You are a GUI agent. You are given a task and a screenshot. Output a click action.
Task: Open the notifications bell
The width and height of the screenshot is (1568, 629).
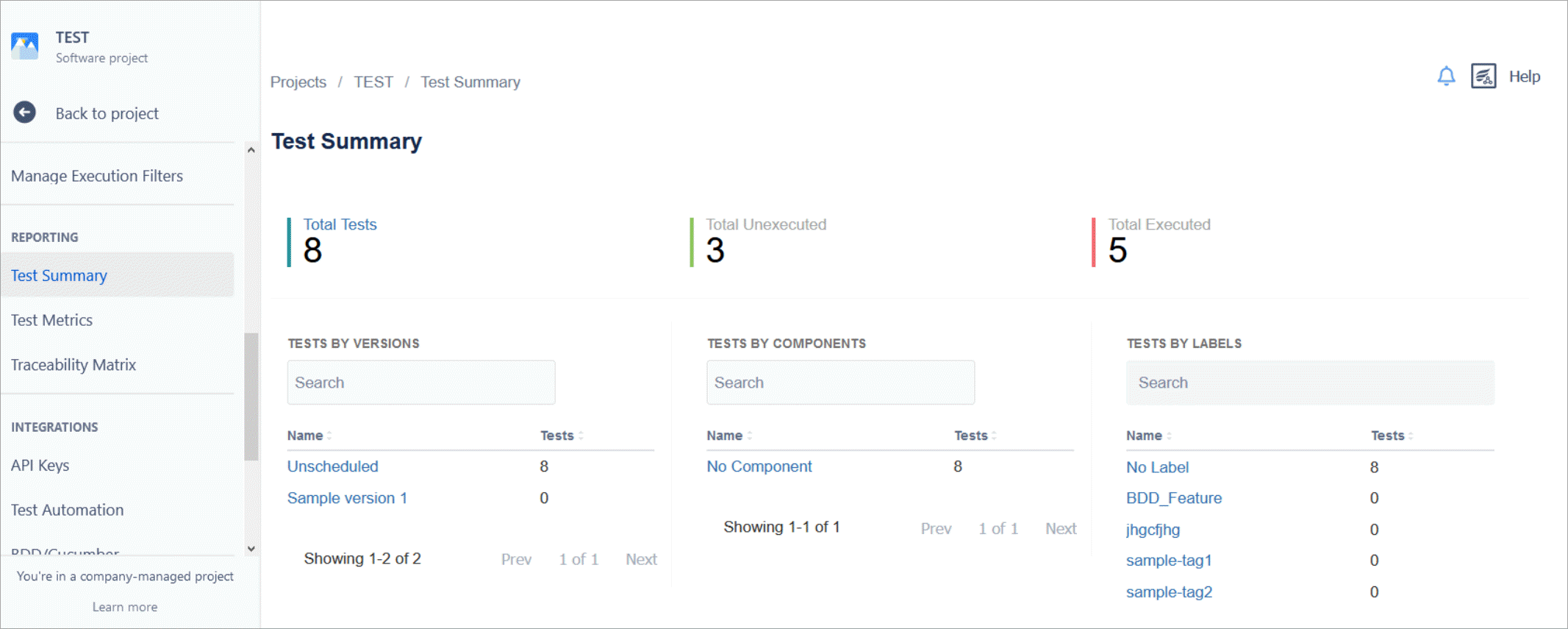click(x=1446, y=76)
